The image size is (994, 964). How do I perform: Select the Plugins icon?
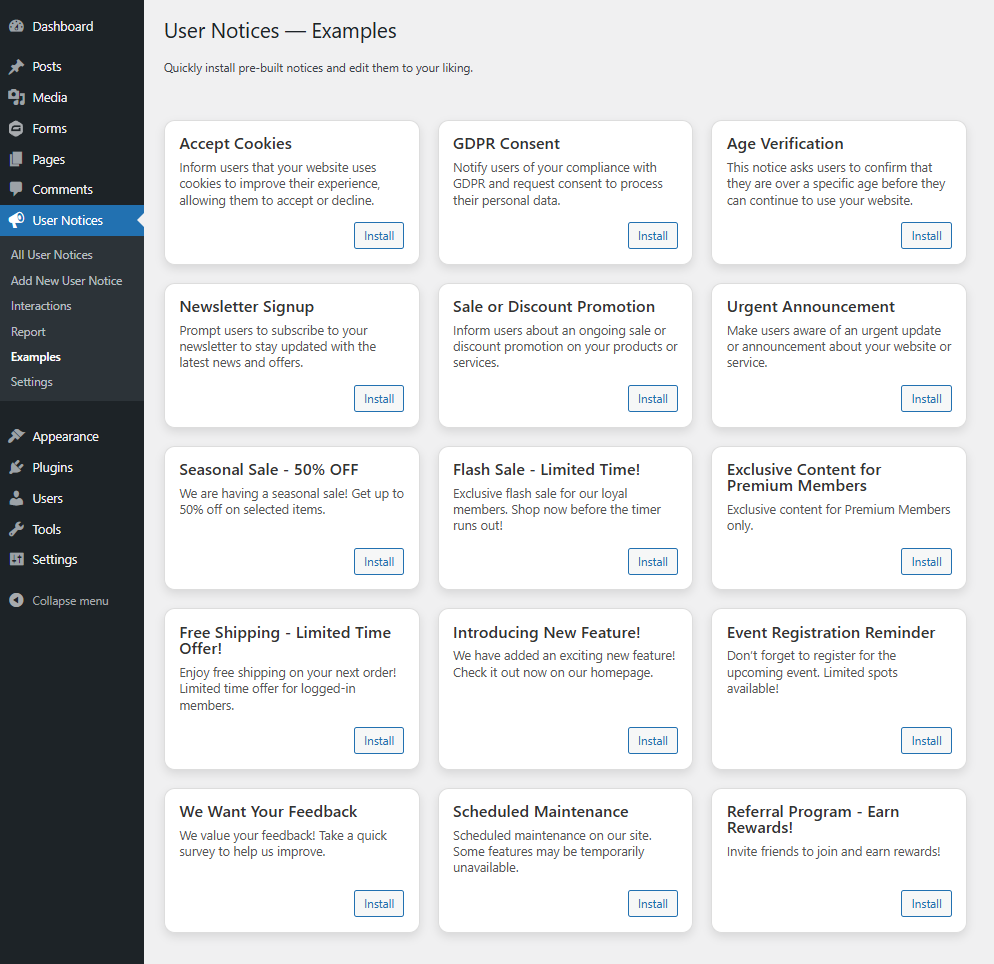16,467
